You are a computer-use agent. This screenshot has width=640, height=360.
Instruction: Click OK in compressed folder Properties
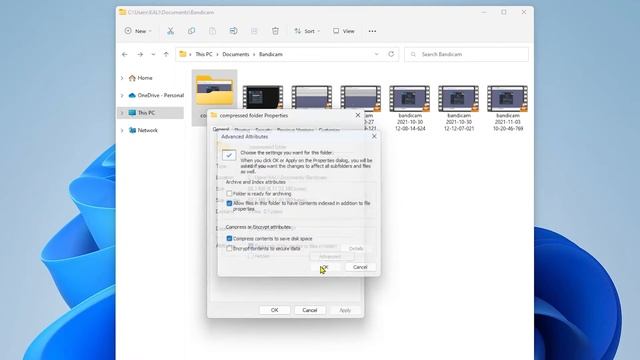coord(275,310)
